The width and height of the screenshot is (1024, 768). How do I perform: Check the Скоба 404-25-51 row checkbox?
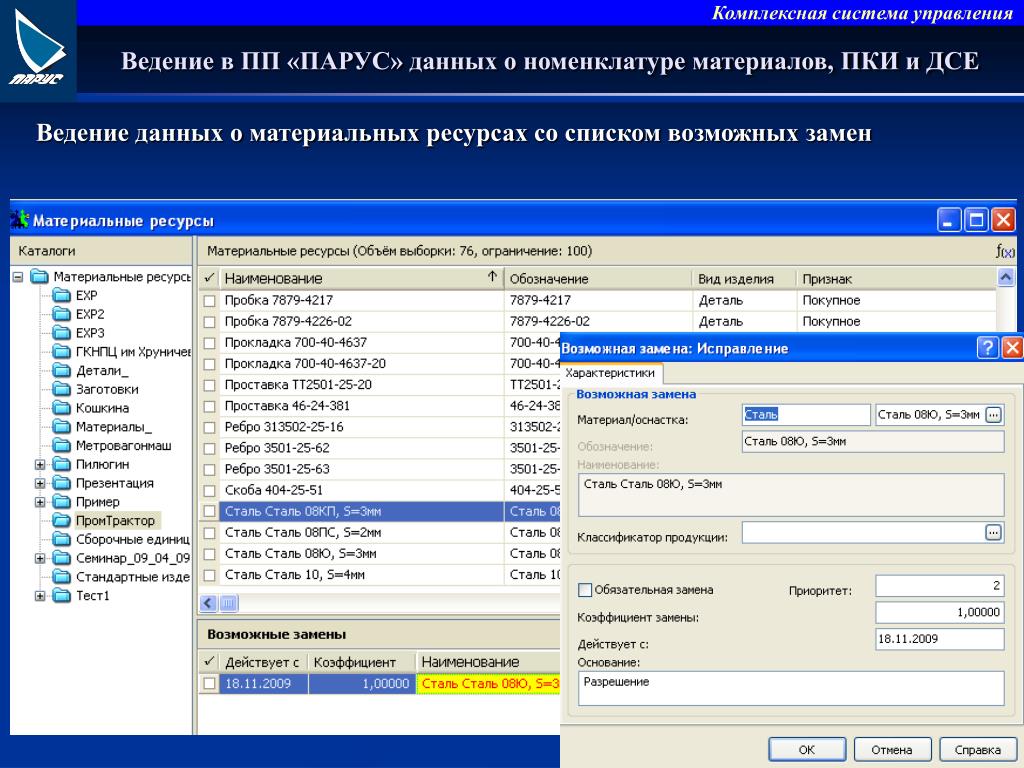click(209, 490)
